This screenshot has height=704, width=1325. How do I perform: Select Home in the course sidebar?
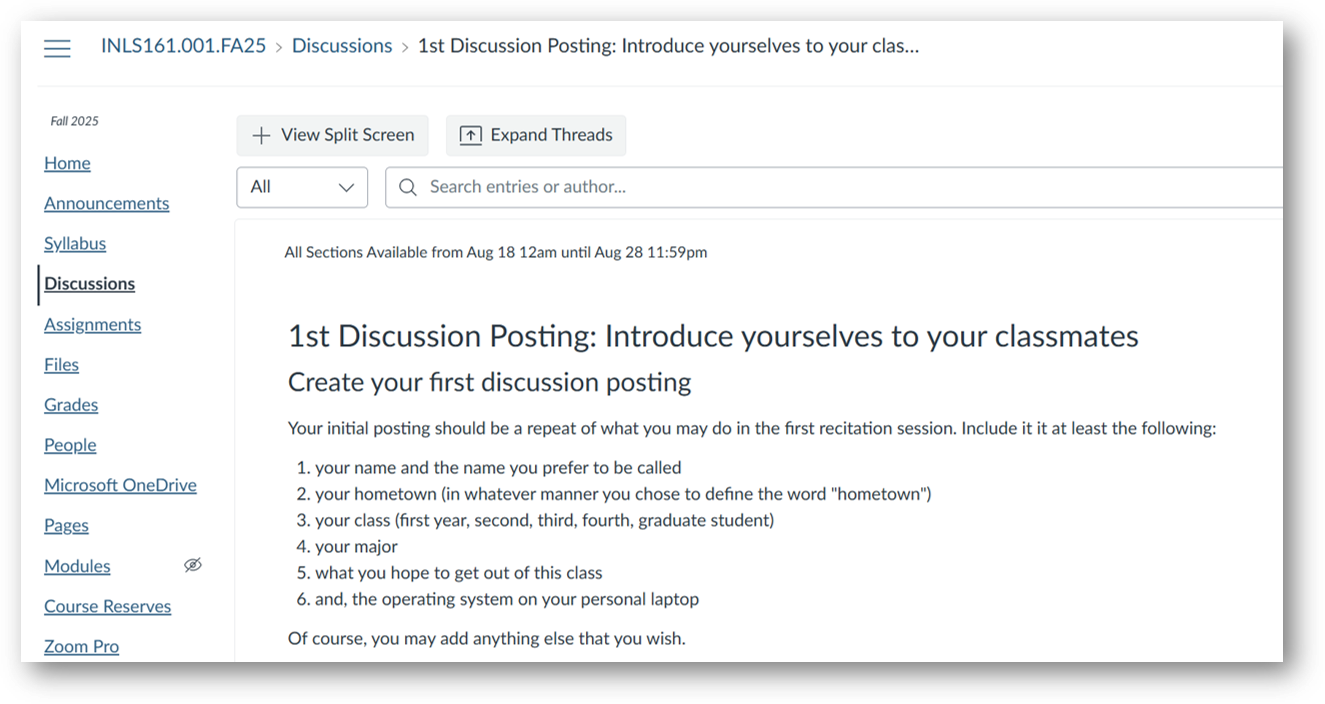click(x=67, y=163)
